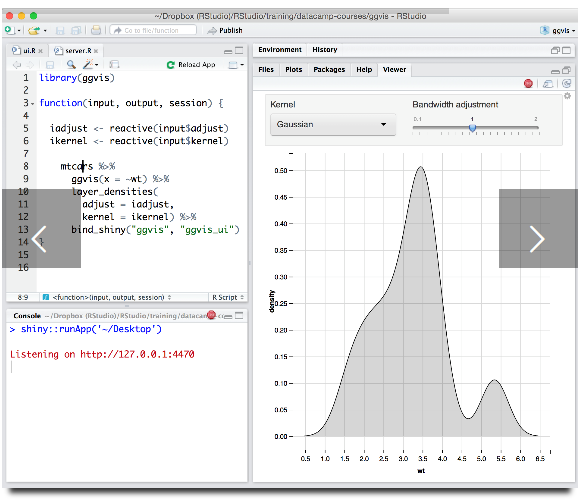Click the Save current document icon in main toolbar
The image size is (585, 501).
click(60, 31)
